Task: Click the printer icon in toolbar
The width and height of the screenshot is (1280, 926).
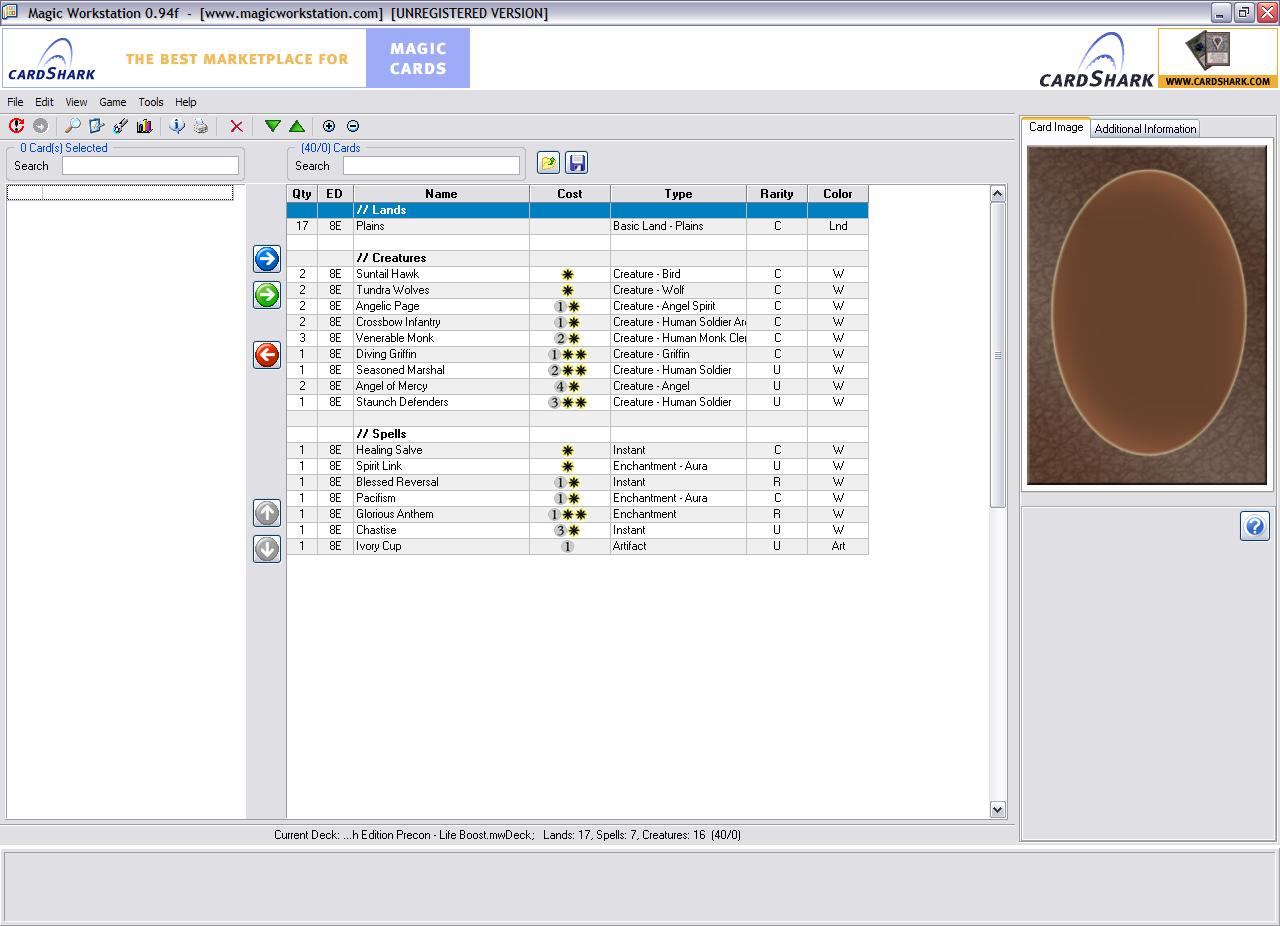Action: (x=201, y=126)
